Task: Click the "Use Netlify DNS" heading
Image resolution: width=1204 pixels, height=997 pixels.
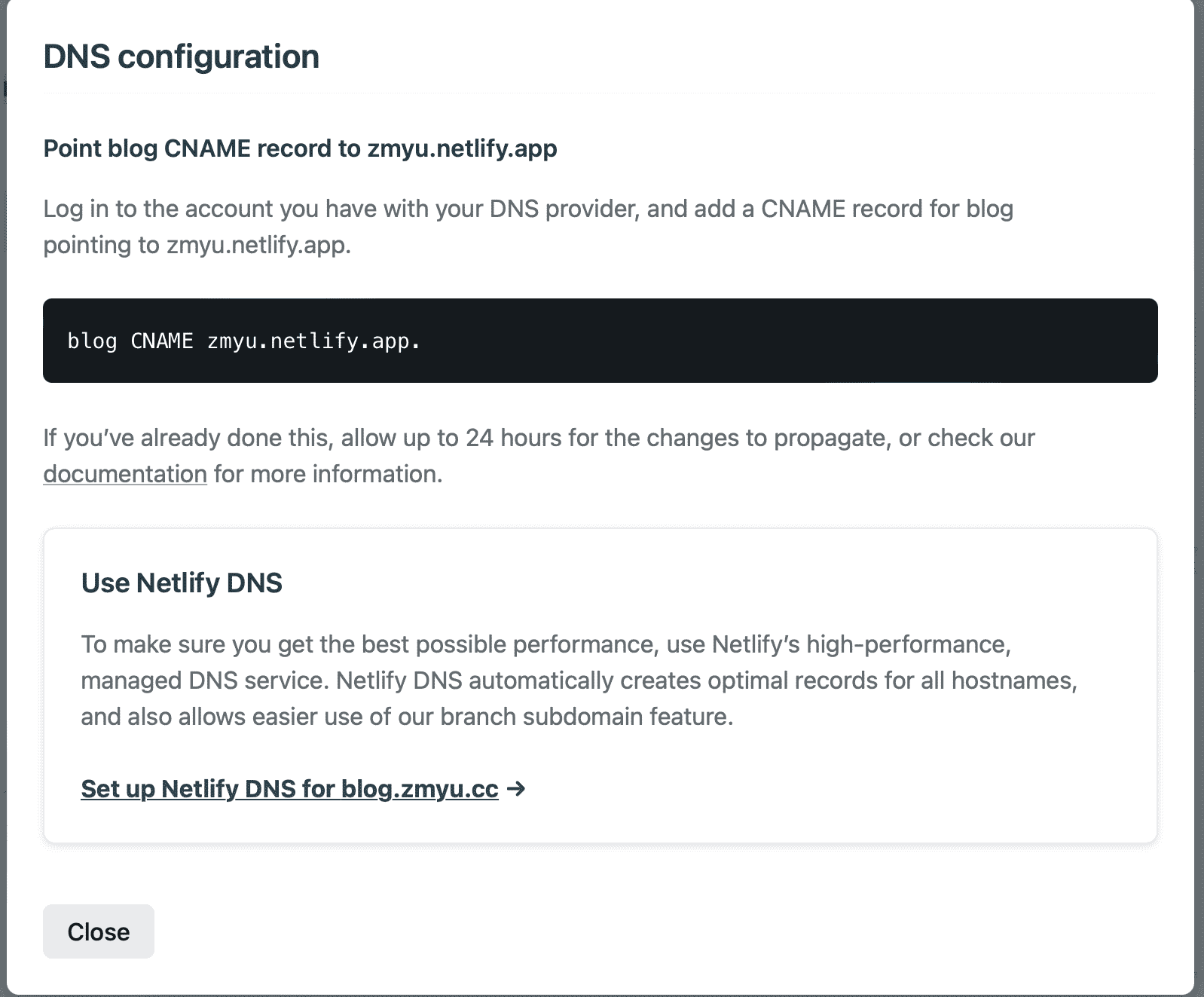Action: click(182, 583)
